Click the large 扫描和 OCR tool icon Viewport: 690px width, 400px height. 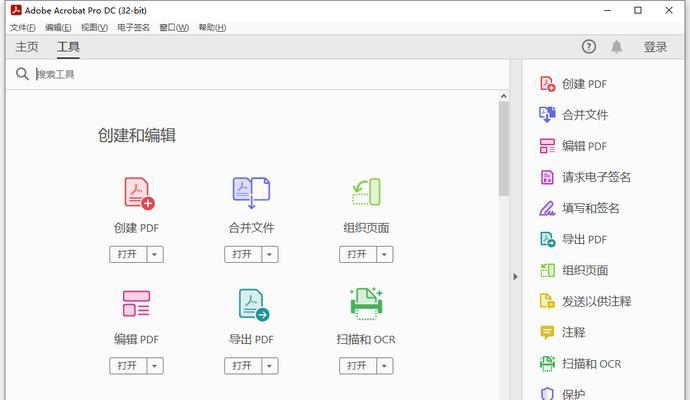(366, 304)
